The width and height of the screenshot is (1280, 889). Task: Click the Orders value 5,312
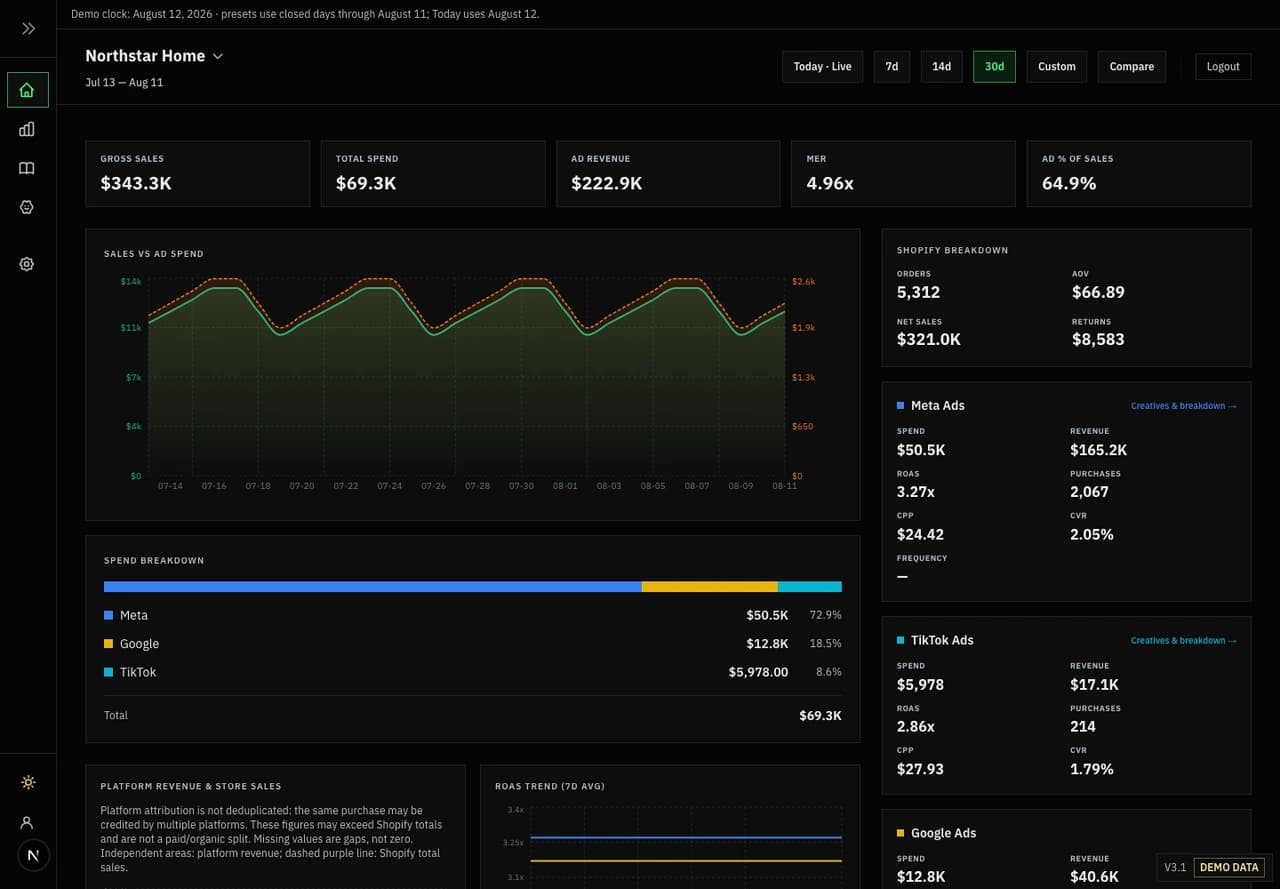[x=918, y=293]
